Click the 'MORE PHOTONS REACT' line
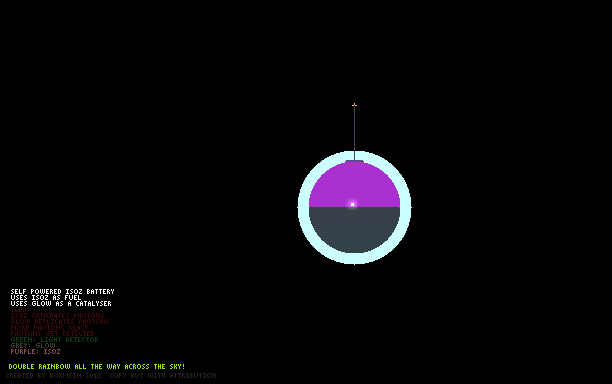 pos(49,327)
